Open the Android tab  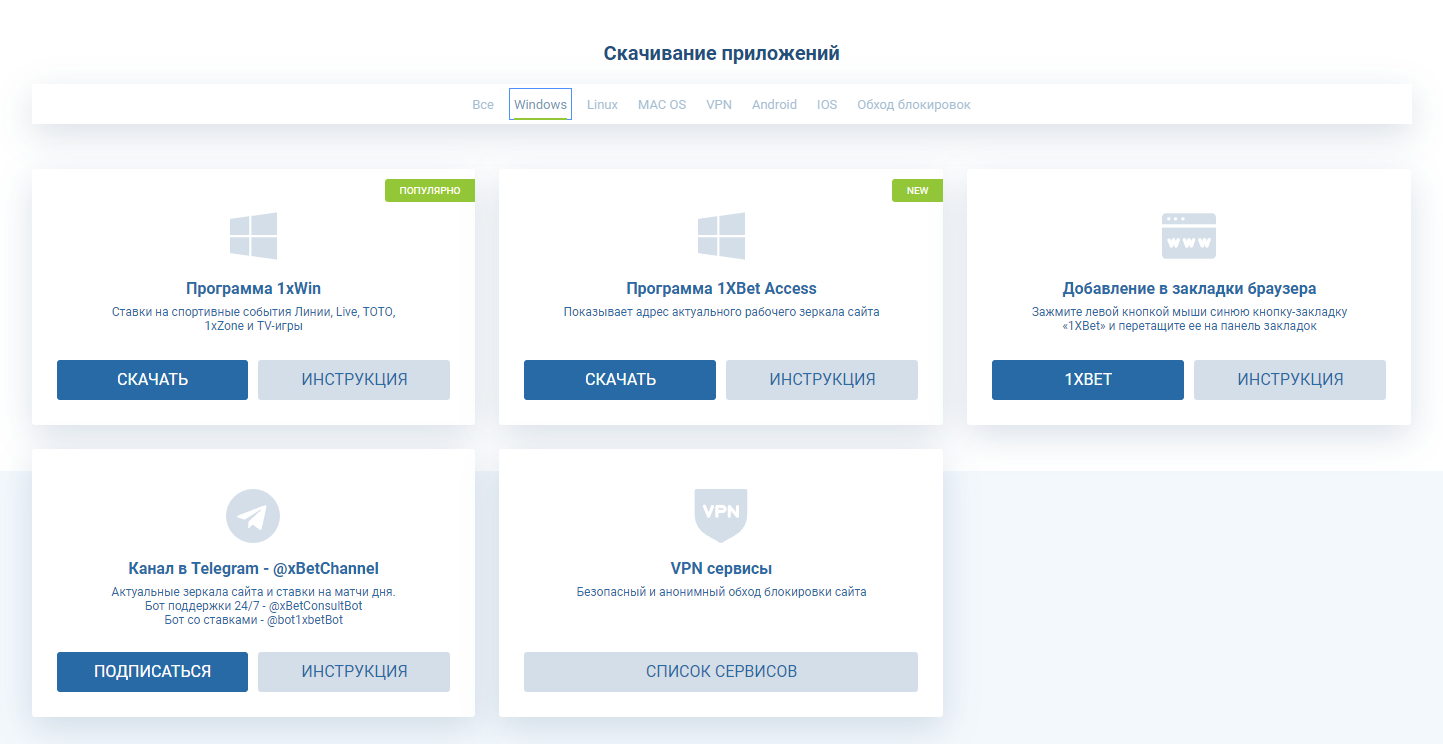pyautogui.click(x=774, y=104)
